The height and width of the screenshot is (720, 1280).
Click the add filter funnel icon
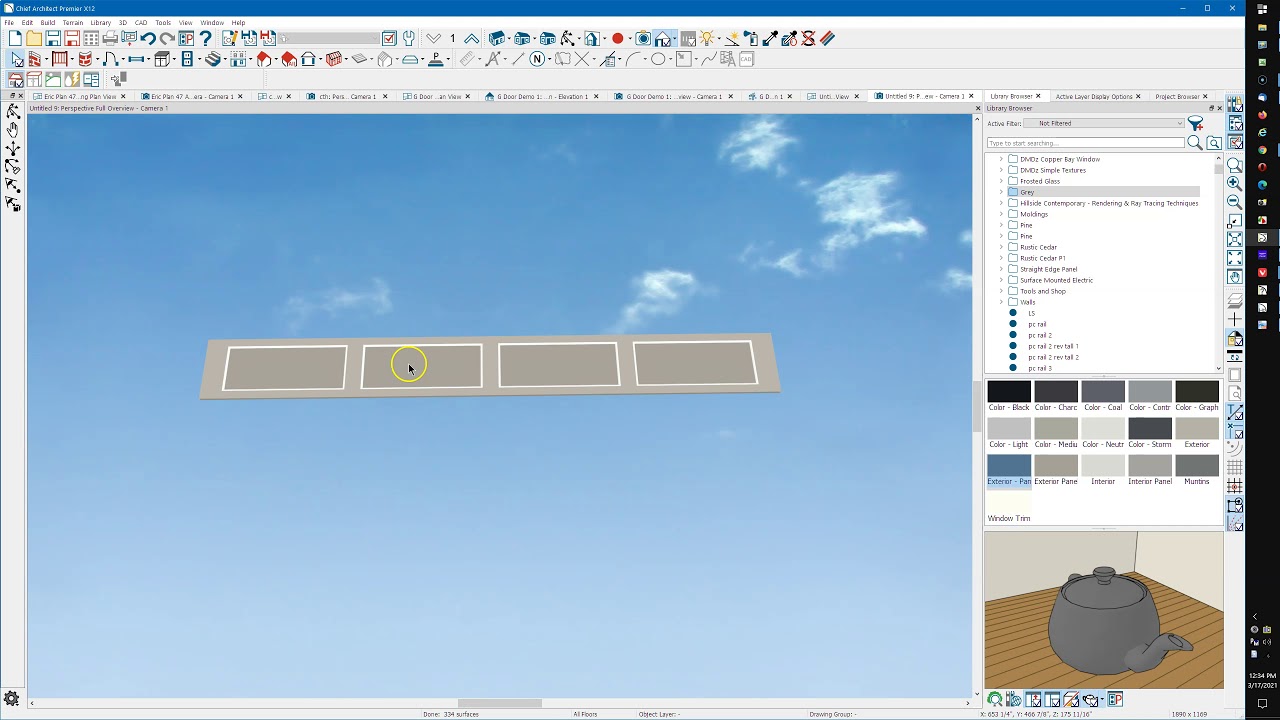(1195, 124)
